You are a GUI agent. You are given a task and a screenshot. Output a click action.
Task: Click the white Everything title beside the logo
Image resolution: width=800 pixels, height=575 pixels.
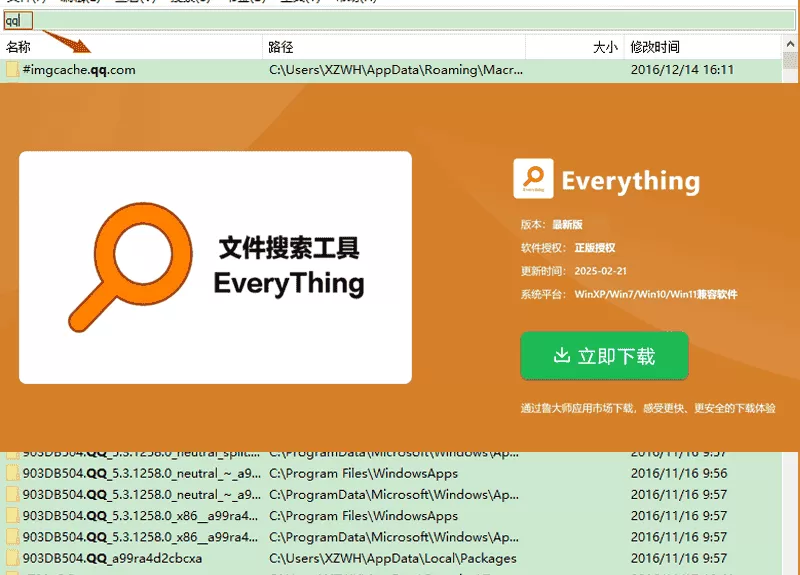click(631, 181)
